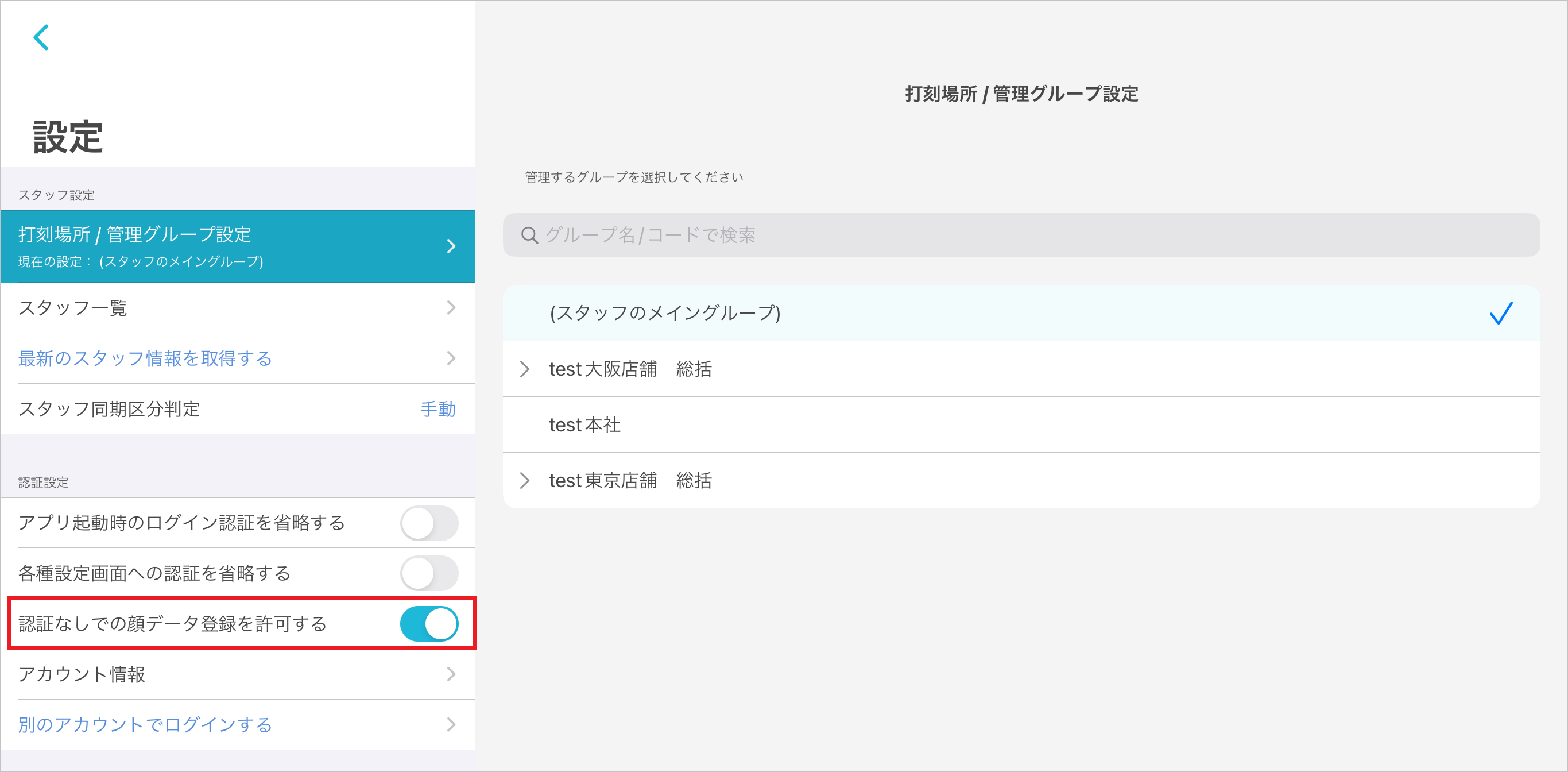Image resolution: width=1568 pixels, height=772 pixels.
Task: Open スタッフ同期区分判定 setting
Action: click(x=238, y=408)
